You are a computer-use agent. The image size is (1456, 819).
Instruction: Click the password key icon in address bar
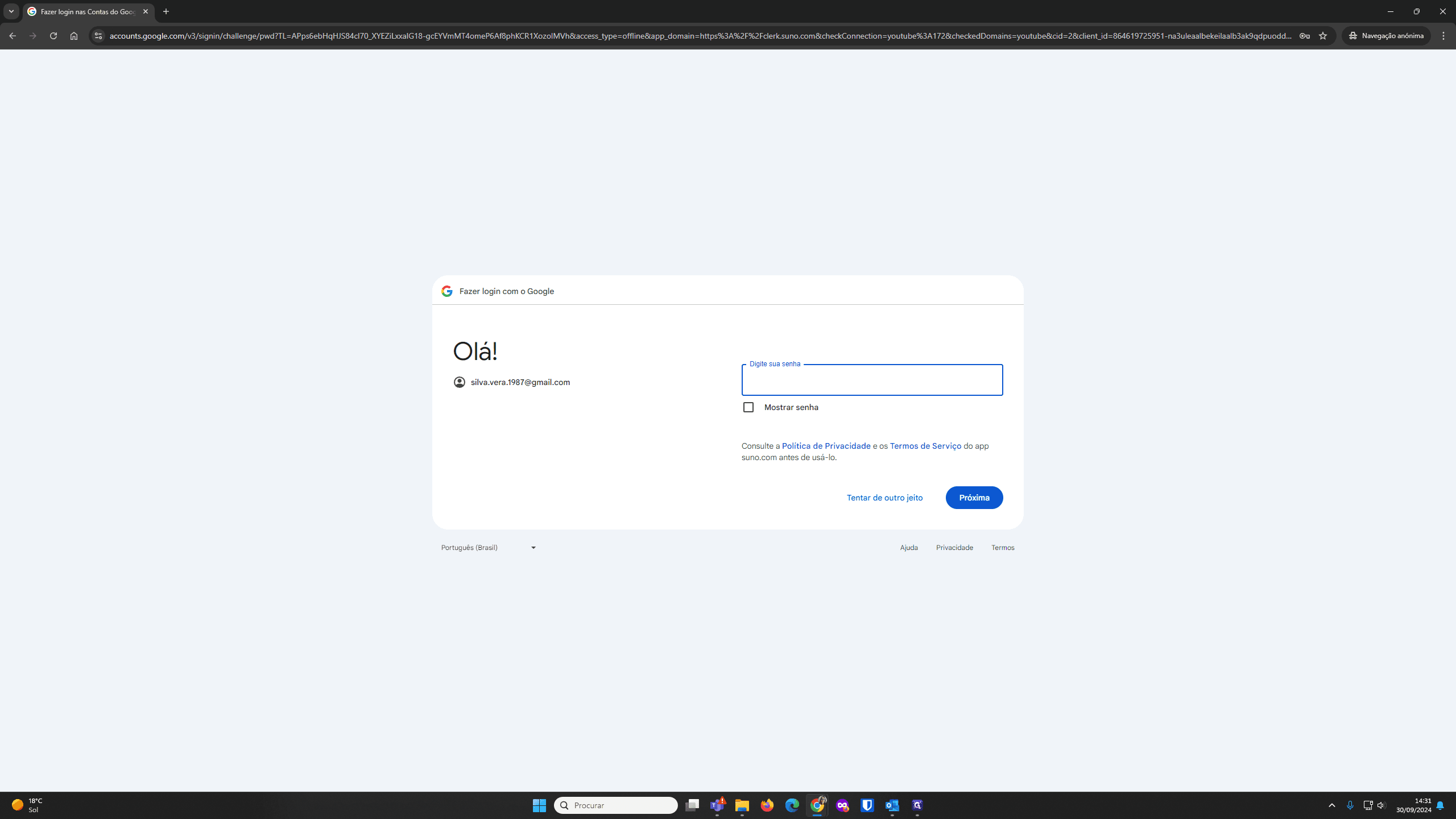(1305, 36)
